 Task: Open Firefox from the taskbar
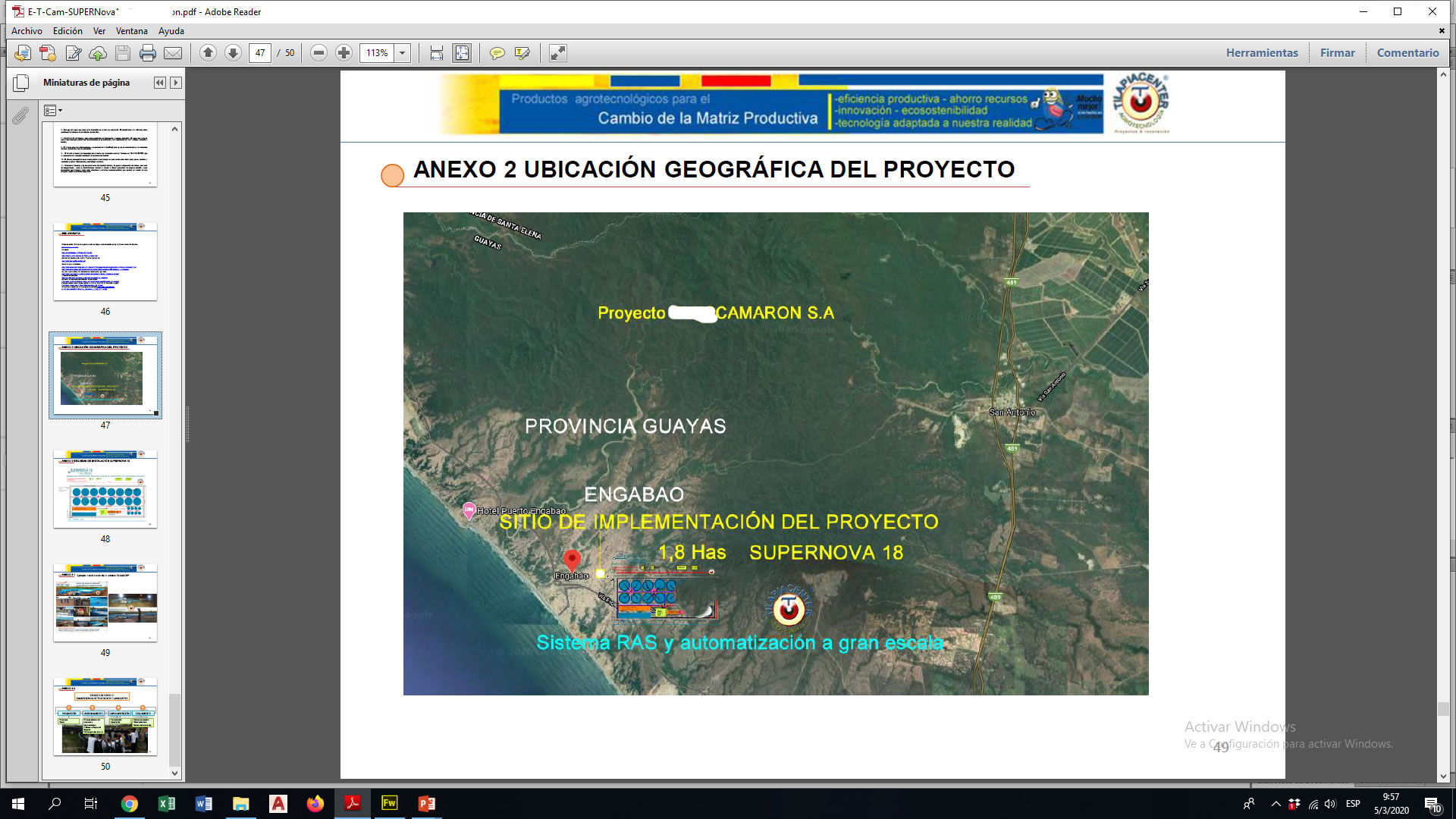click(x=315, y=804)
